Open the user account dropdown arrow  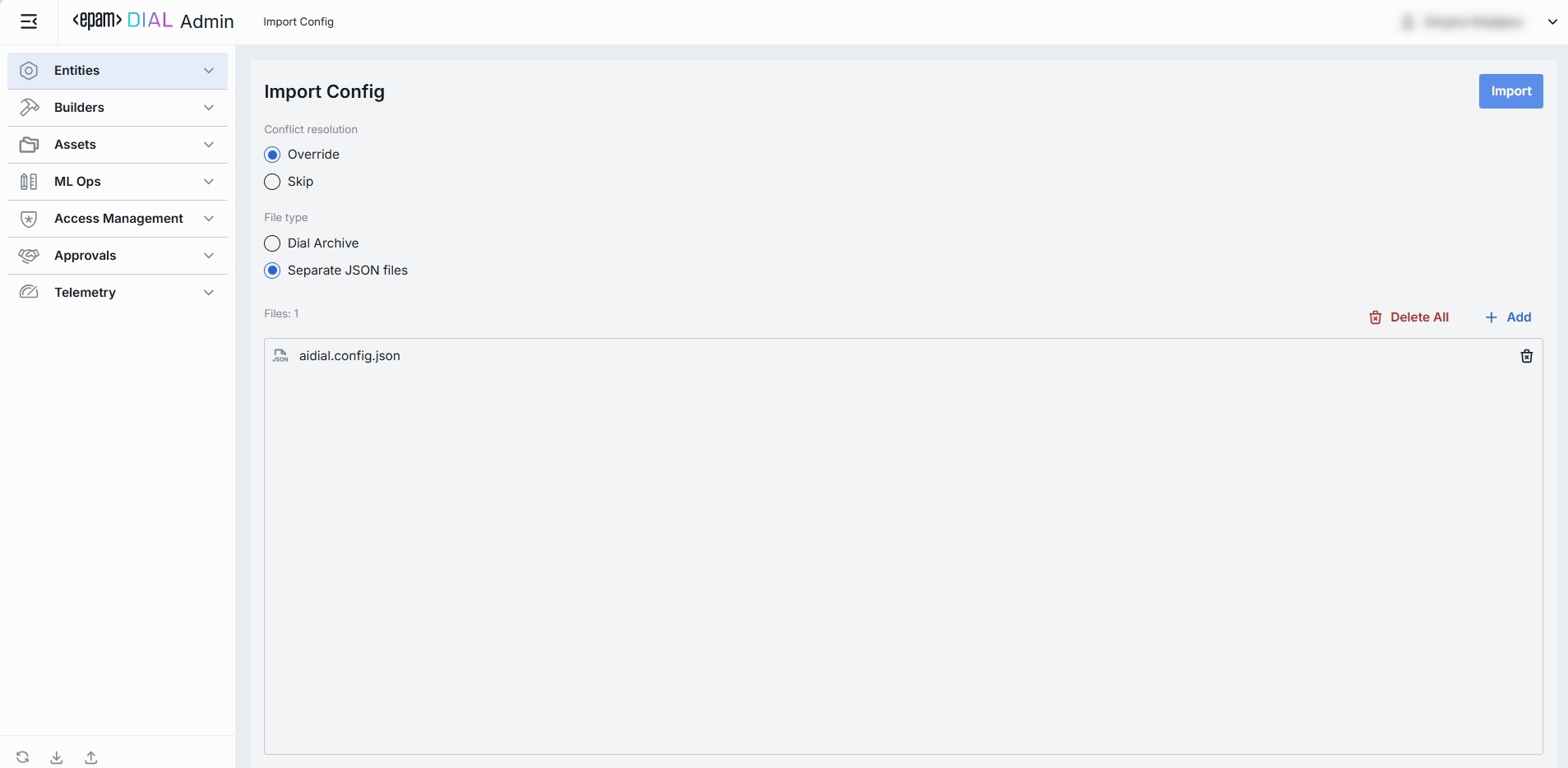(x=1552, y=22)
